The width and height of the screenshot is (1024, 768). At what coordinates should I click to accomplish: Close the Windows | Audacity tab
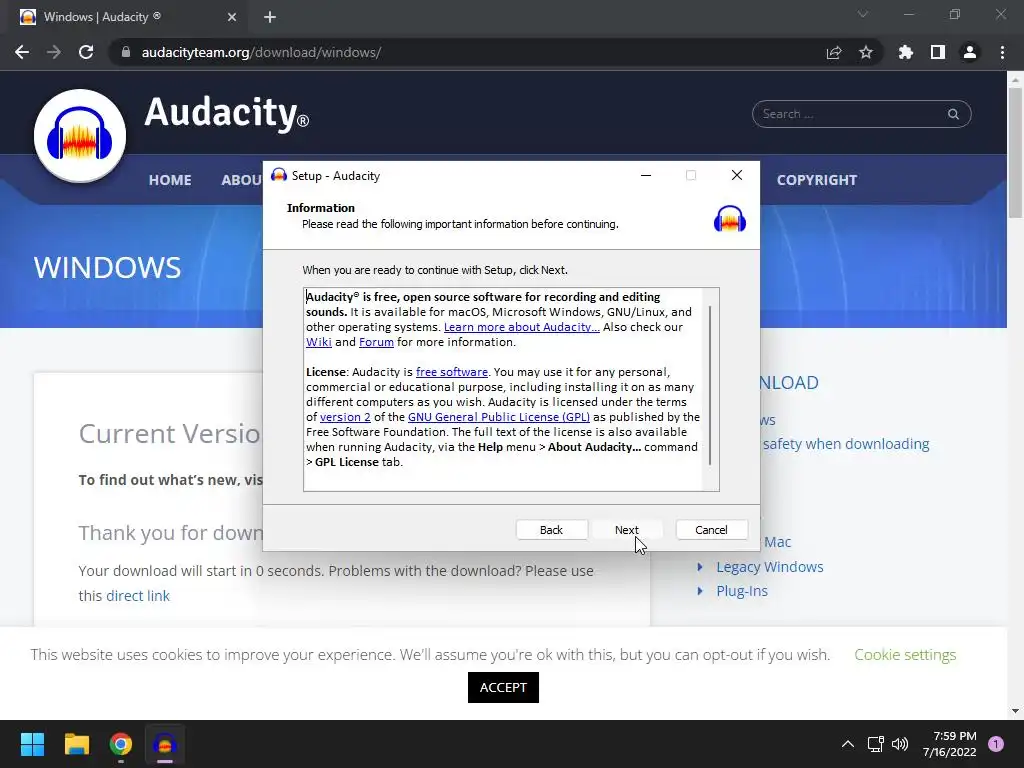coord(232,17)
